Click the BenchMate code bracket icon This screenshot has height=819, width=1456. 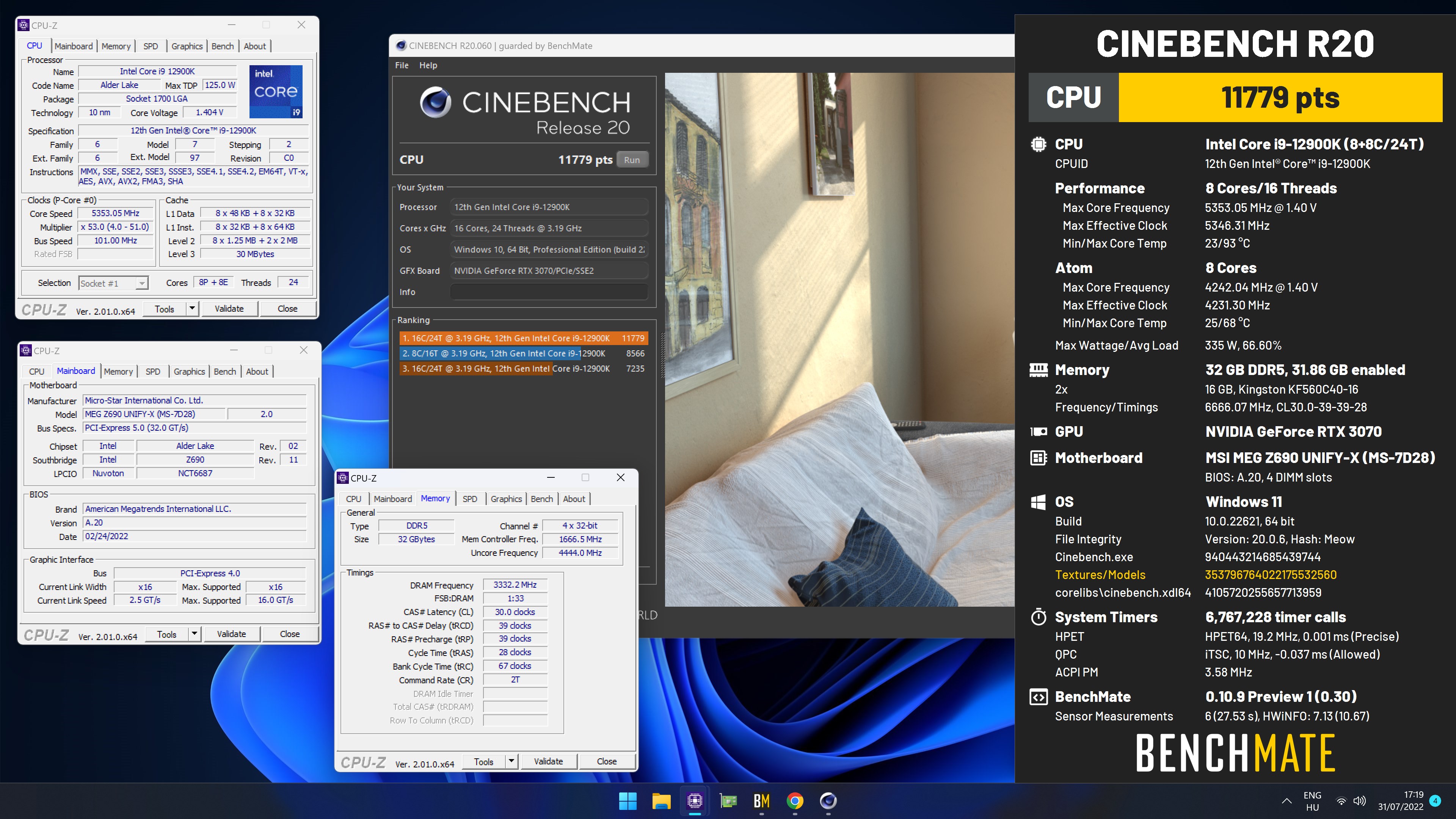(1038, 697)
